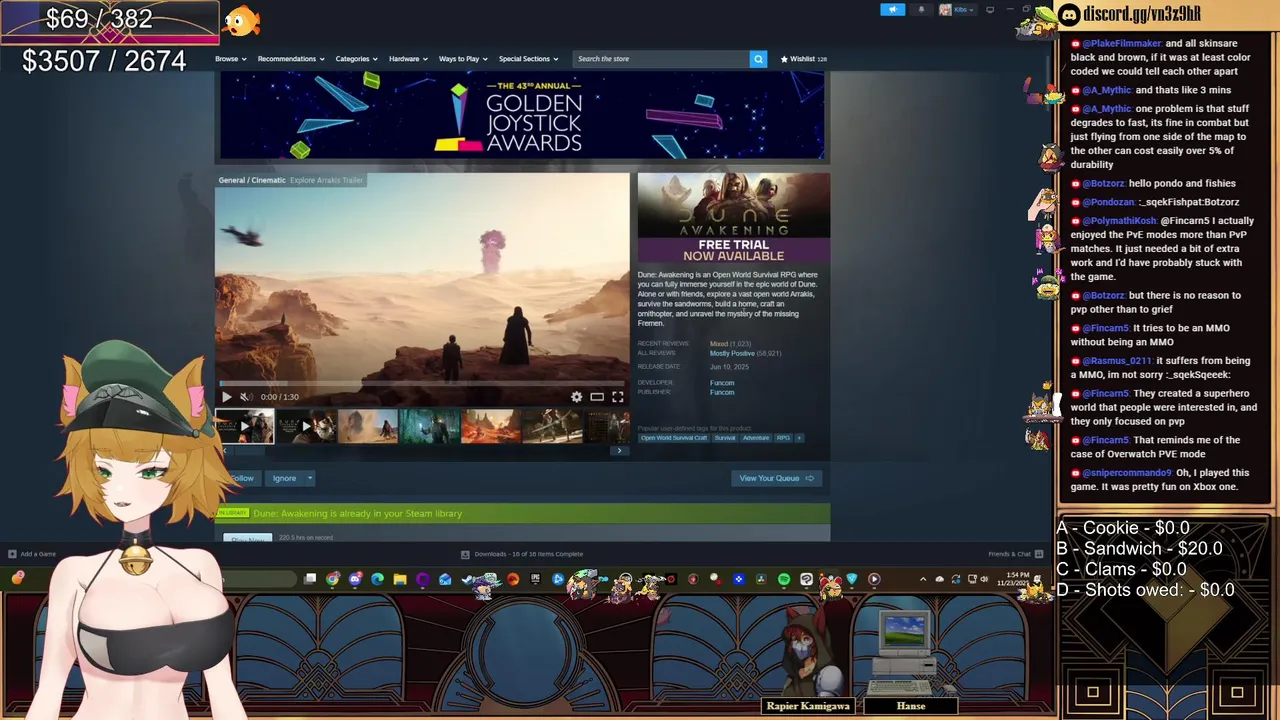This screenshot has width=1280, height=720.
Task: Click the Ignore button
Action: coord(284,478)
